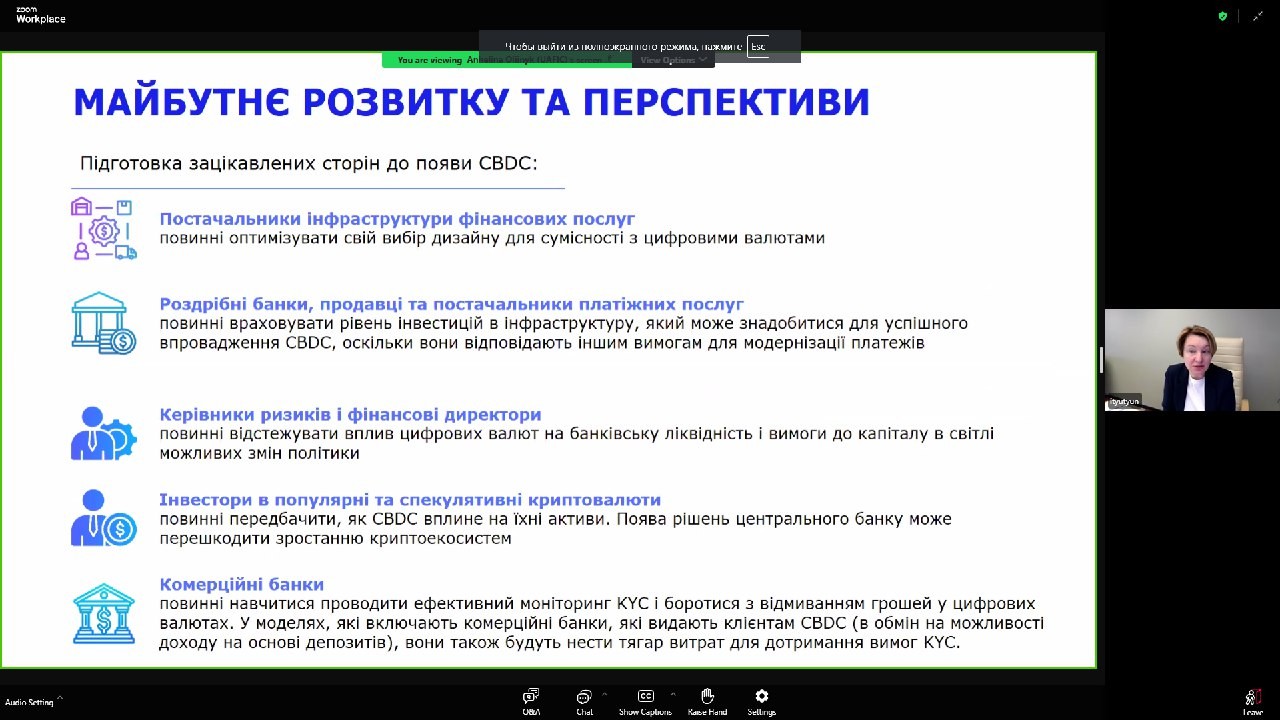Screen dimensions: 1280x720
Task: Click the commercial banks icon on slide
Action: coord(103,613)
